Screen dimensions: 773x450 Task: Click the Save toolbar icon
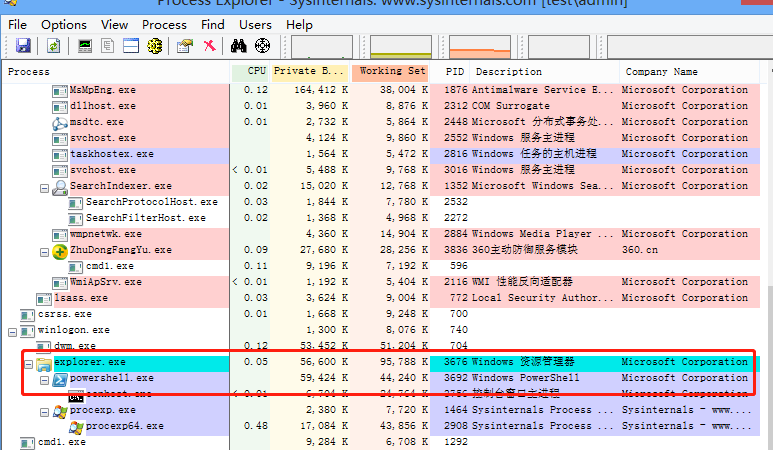[23, 46]
